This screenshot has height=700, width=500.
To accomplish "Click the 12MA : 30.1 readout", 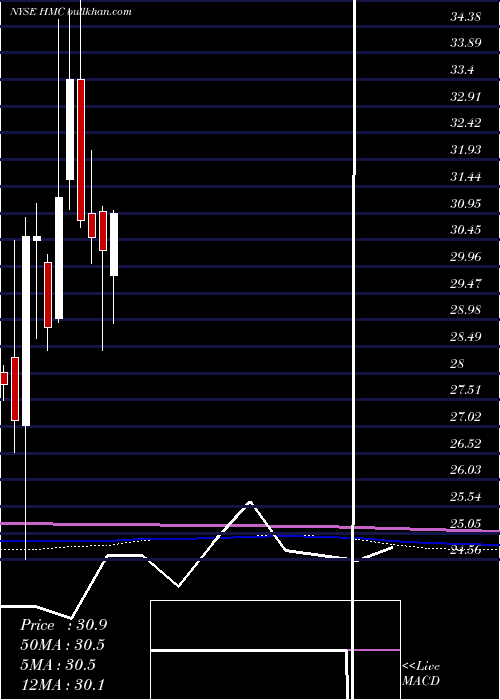I will tap(62, 684).
